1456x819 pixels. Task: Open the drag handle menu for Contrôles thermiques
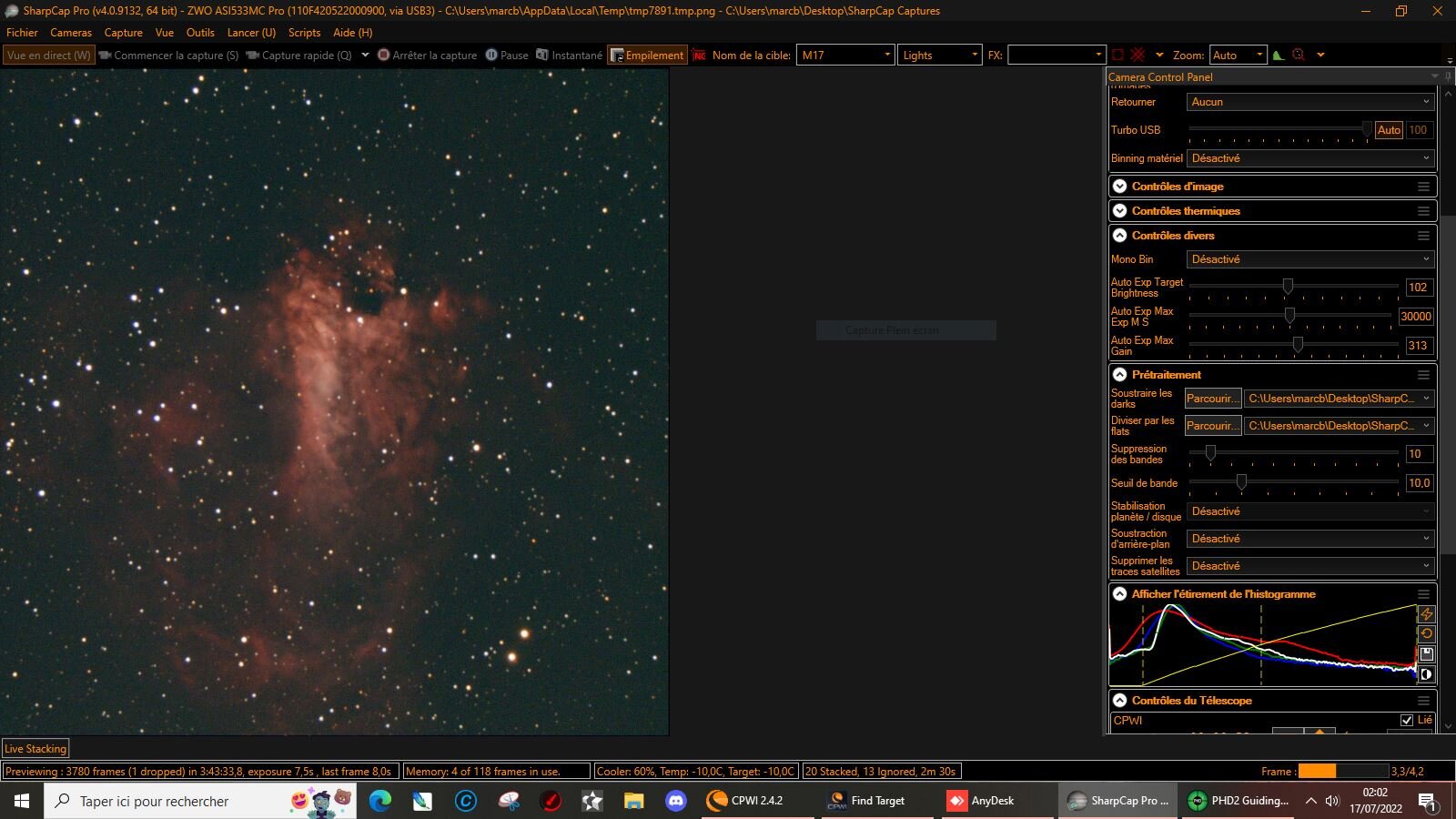point(1423,211)
